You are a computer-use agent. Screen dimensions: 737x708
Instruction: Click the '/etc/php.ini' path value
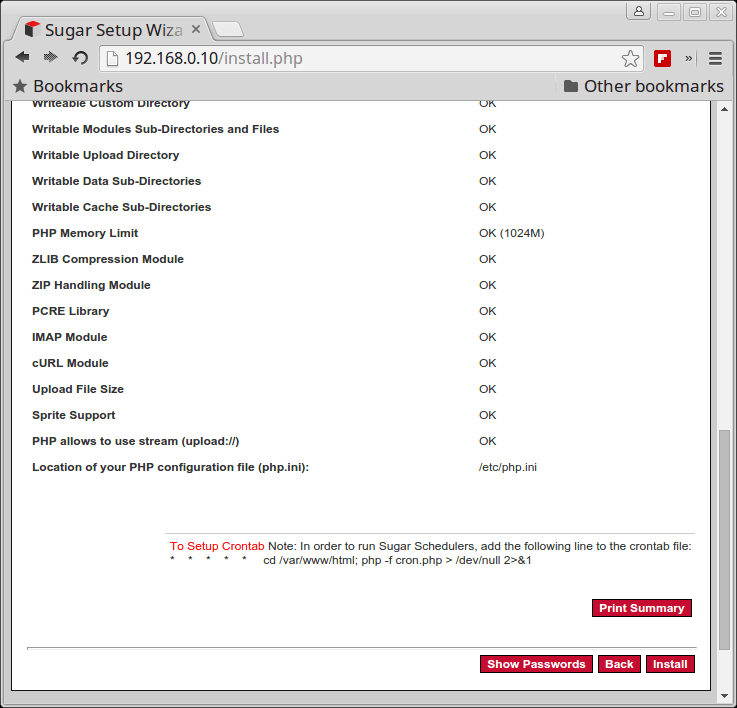click(x=508, y=467)
